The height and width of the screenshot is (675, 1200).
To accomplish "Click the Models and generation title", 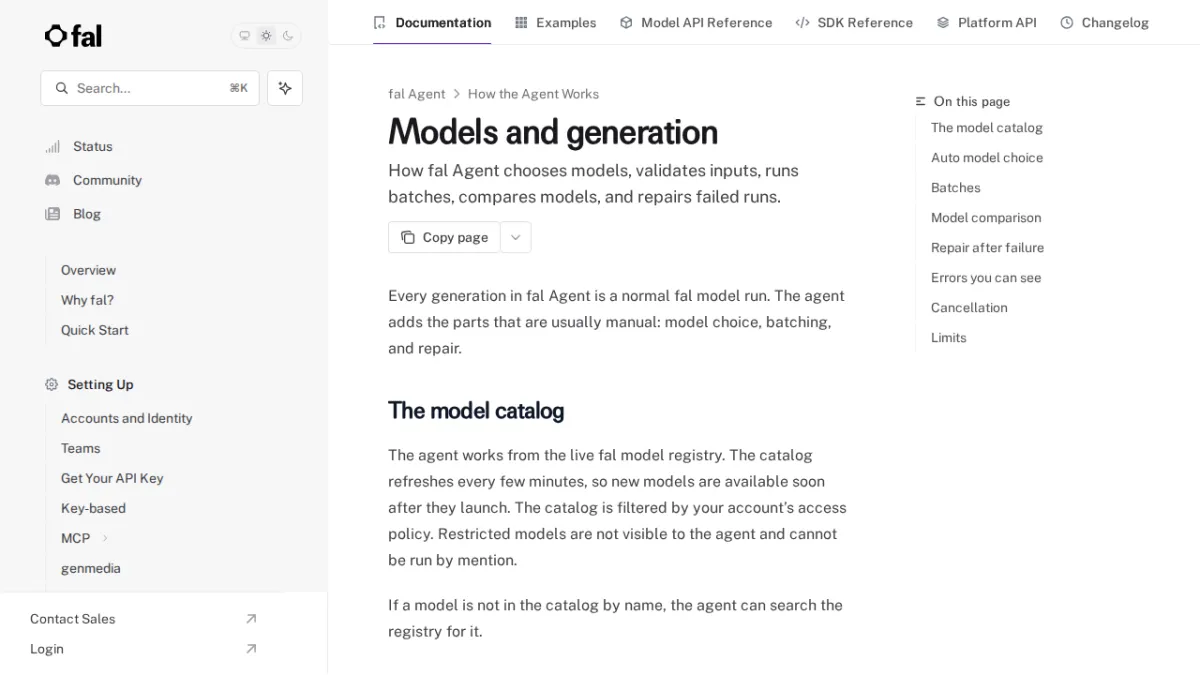I will coord(553,132).
